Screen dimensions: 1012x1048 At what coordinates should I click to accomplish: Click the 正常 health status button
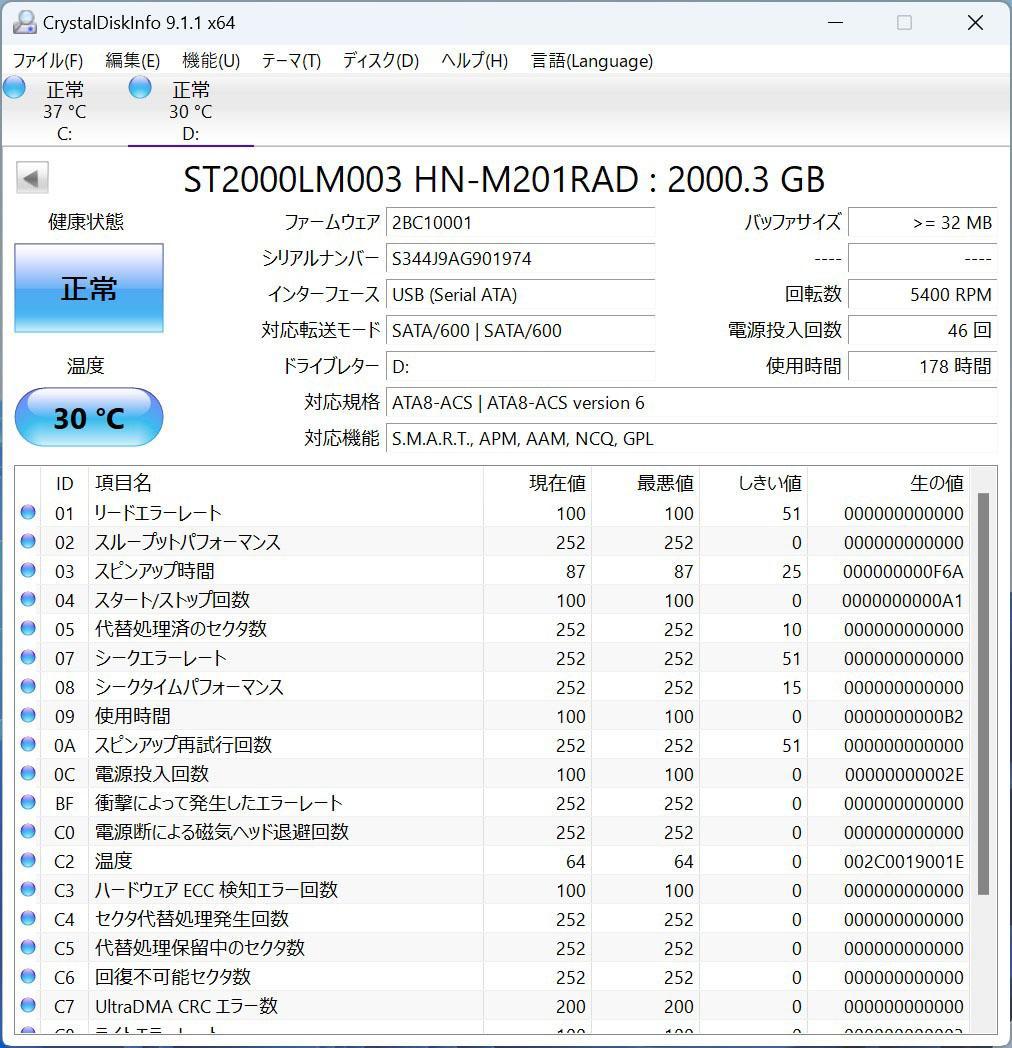pyautogui.click(x=89, y=288)
